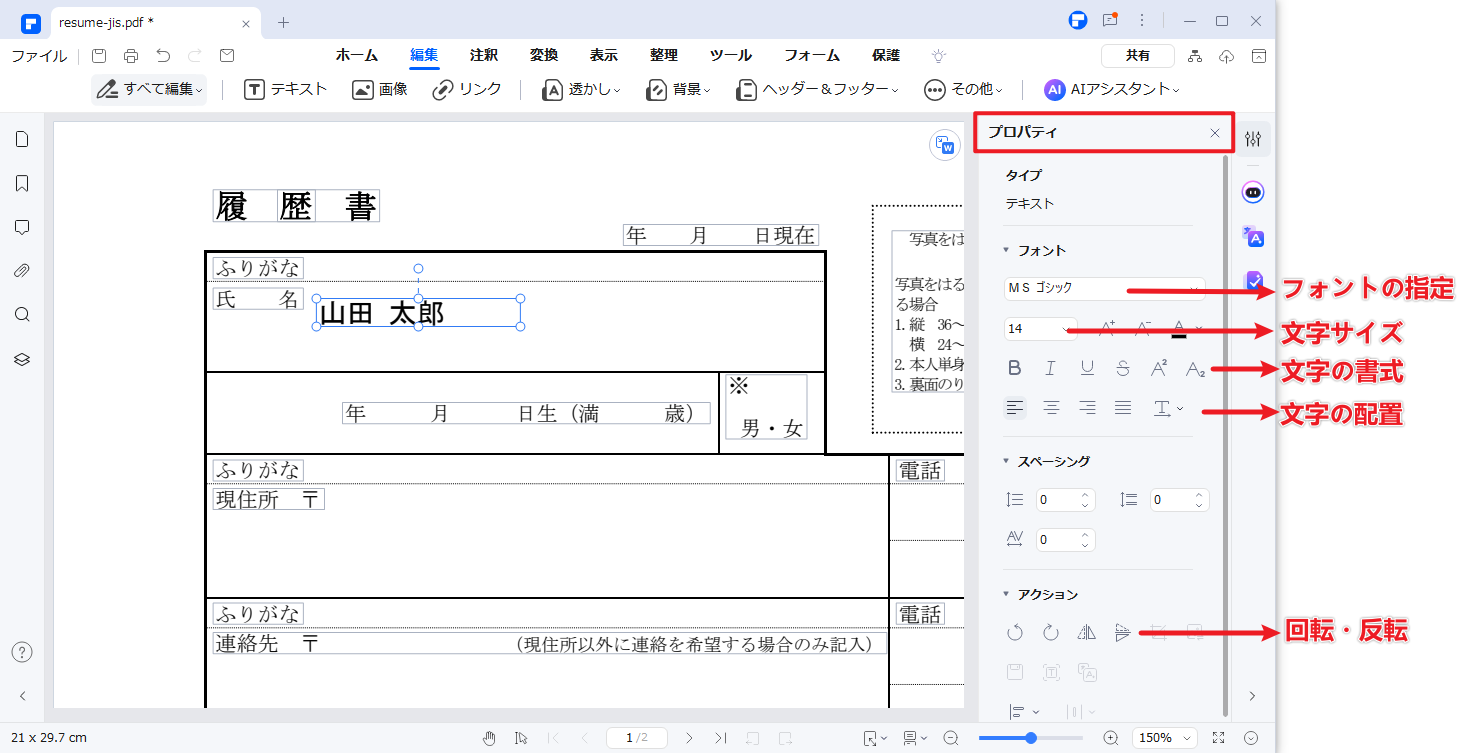Toggle Superscript formatting
Viewport: 1475px width, 753px height.
(1159, 369)
